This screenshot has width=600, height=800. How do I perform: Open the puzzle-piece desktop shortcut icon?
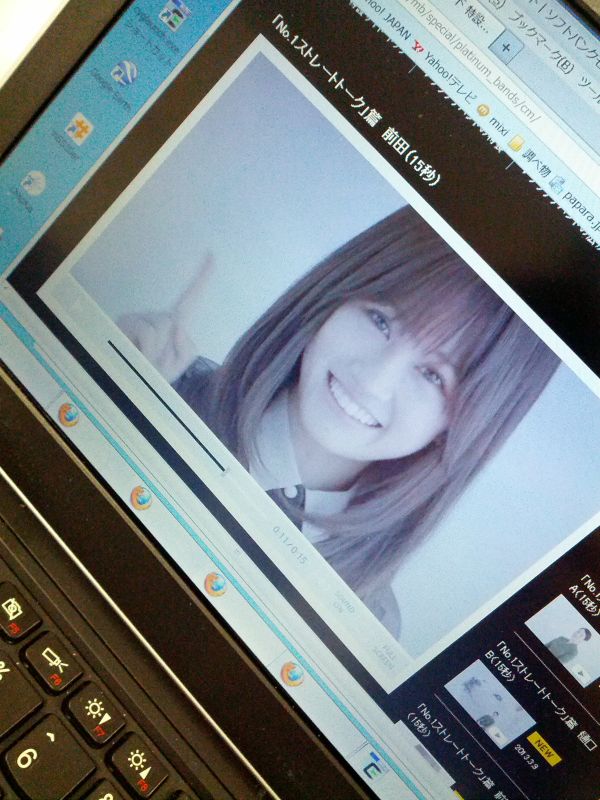point(78,131)
